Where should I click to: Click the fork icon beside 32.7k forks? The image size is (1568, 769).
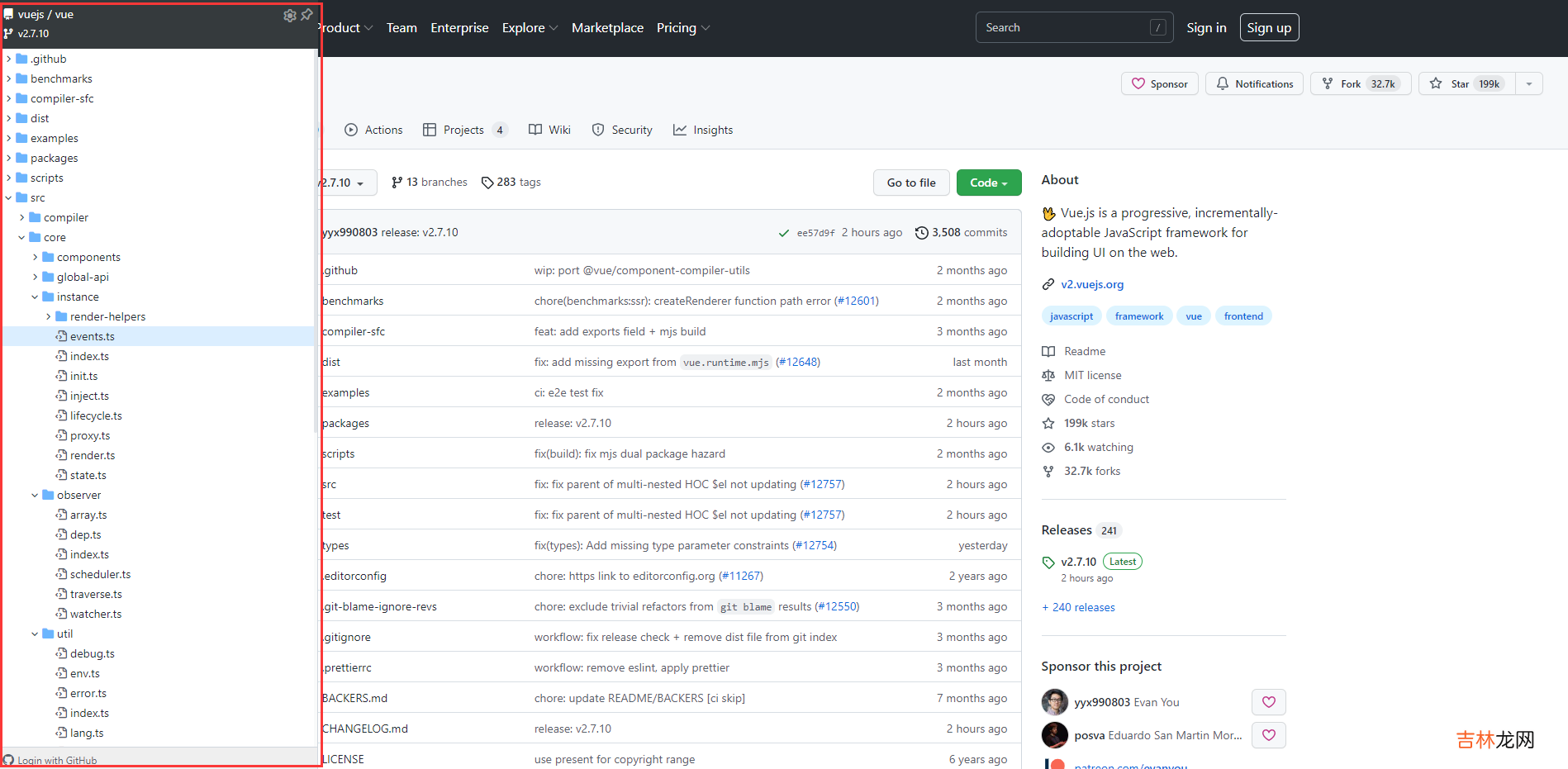1048,471
